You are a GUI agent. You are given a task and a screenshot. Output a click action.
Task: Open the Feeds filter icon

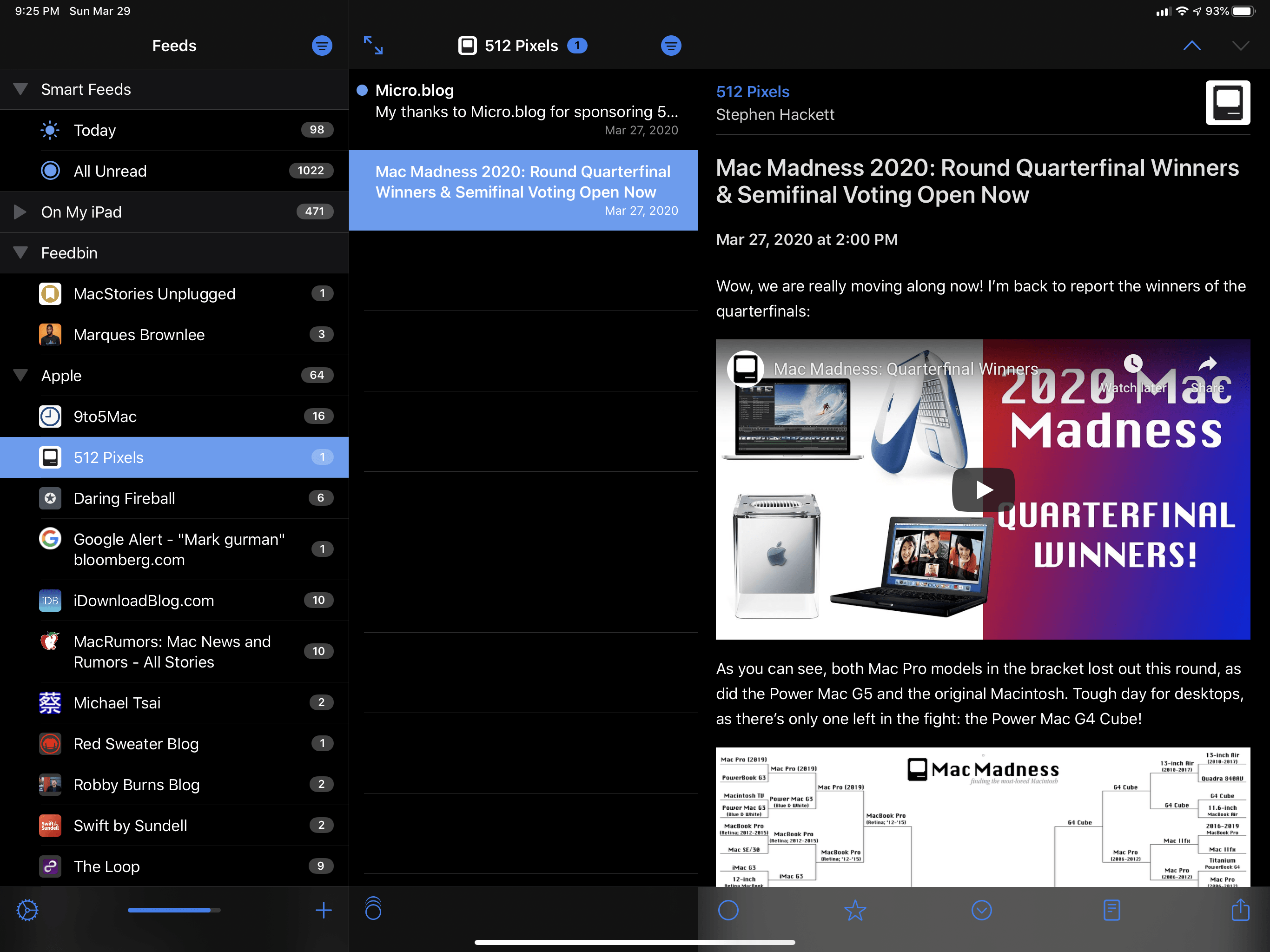[322, 46]
